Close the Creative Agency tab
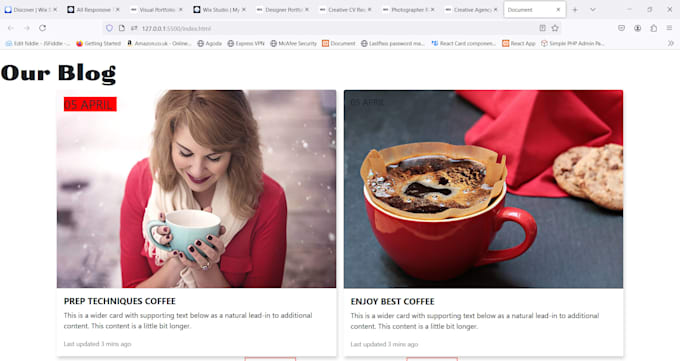 click(x=495, y=10)
